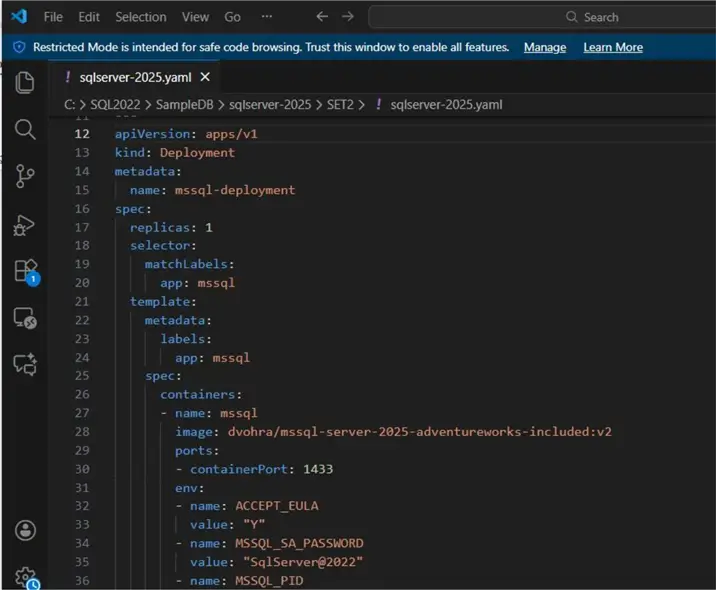This screenshot has width=716, height=590.
Task: Click the Learn More link
Action: click(613, 47)
